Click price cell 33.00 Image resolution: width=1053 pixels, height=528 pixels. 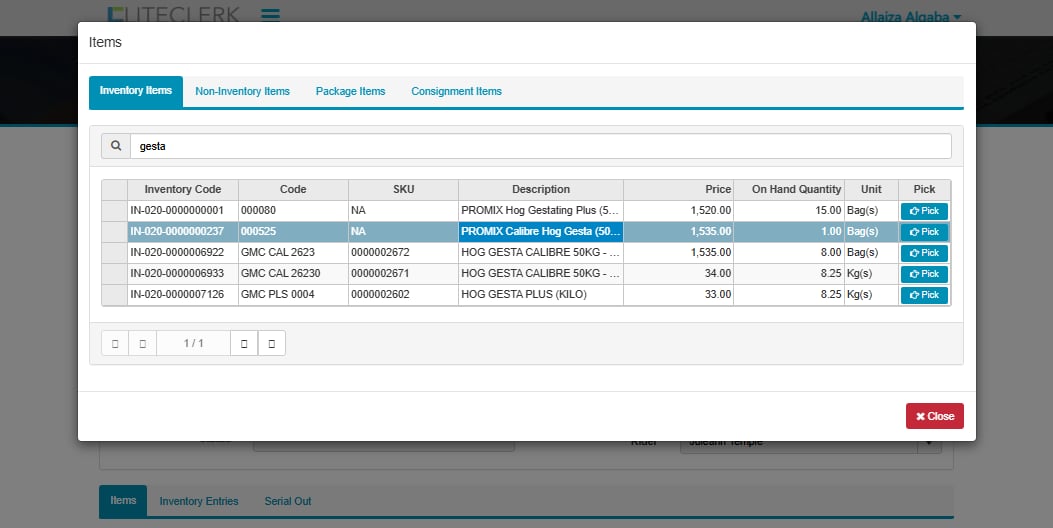678,294
